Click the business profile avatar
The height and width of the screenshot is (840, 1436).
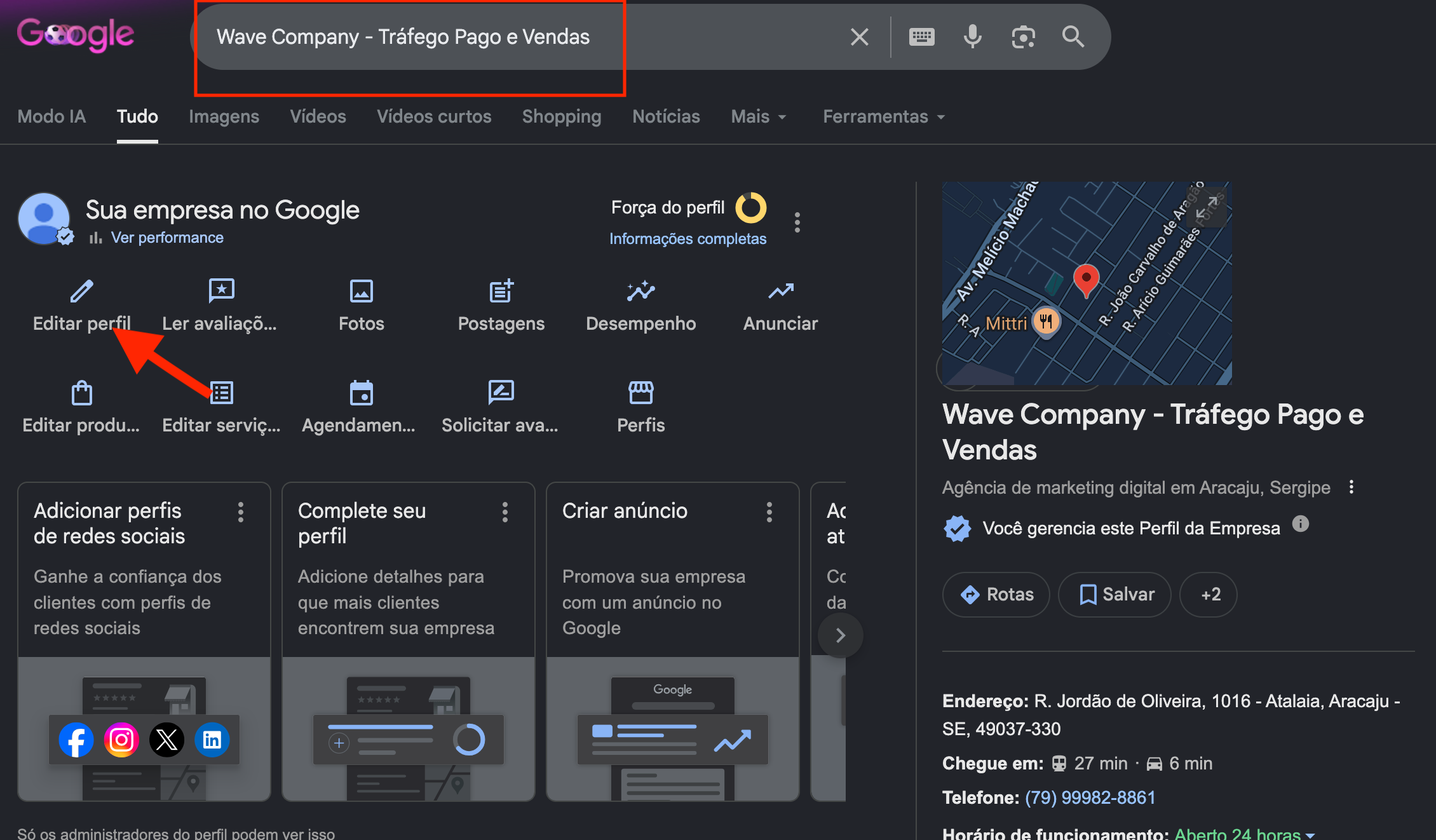44,219
